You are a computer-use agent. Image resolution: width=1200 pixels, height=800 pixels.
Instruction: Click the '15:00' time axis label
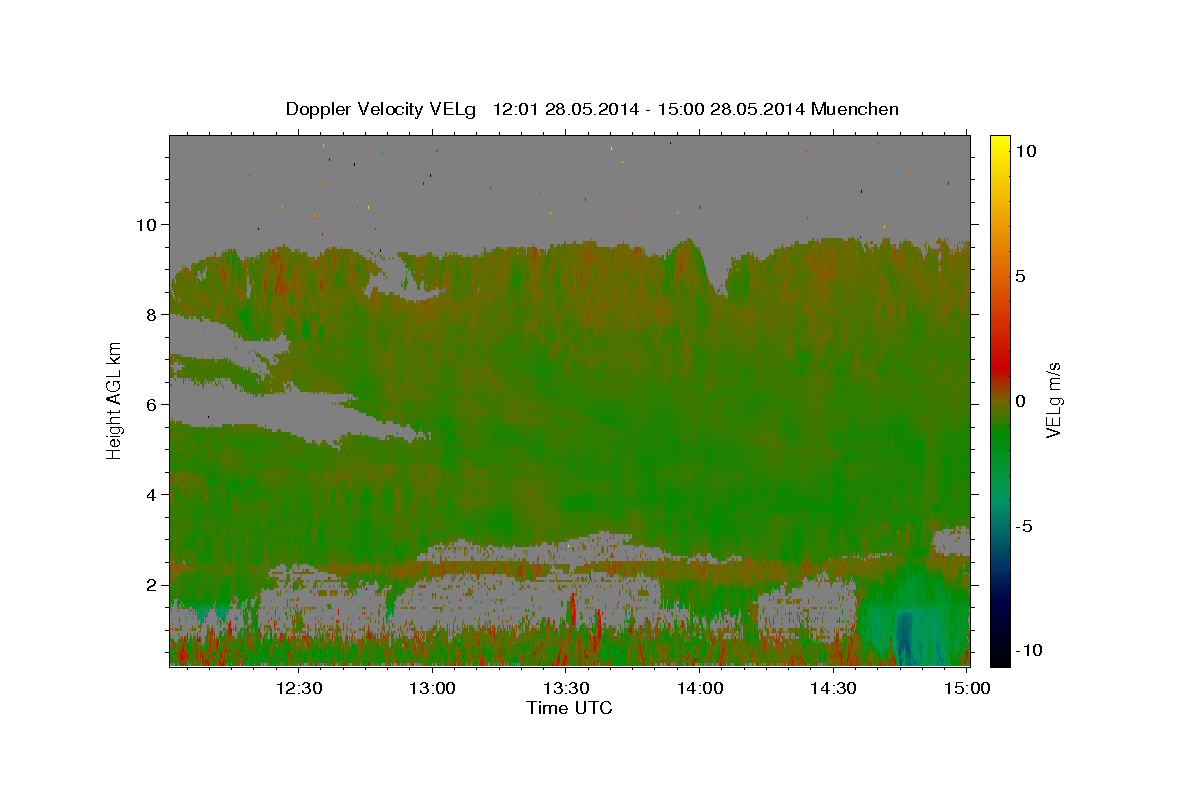coord(966,688)
